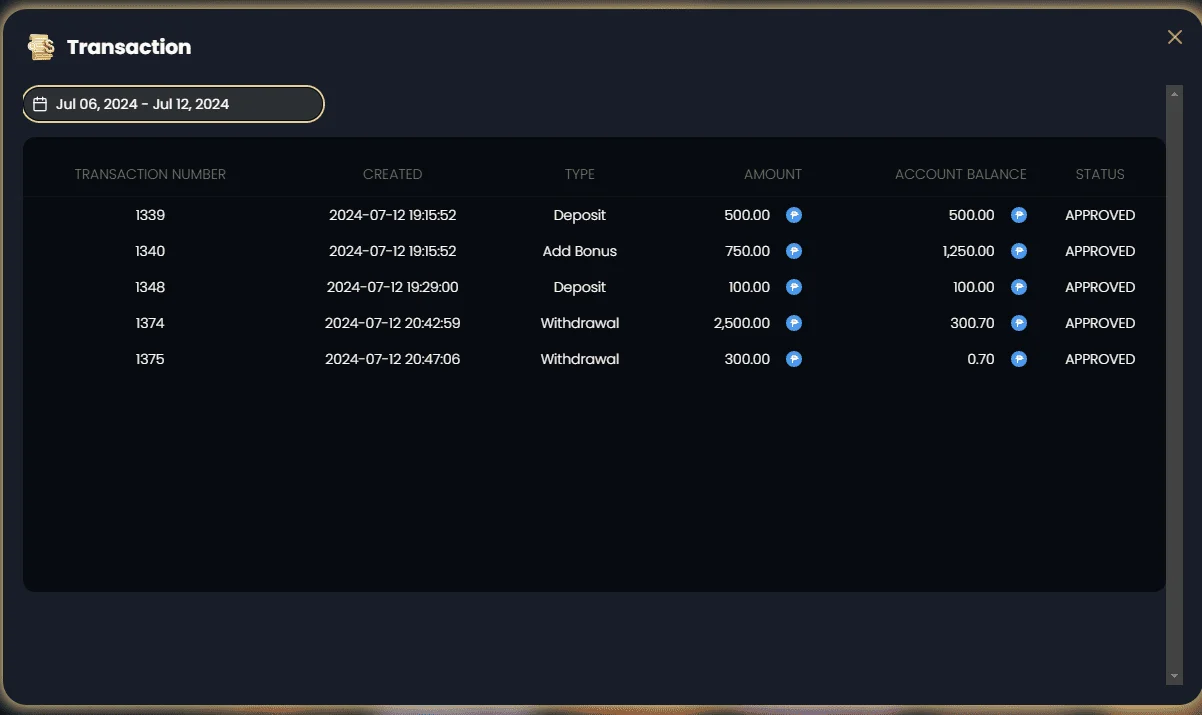Click the account balance 0.70
The height and width of the screenshot is (715, 1202).
coord(981,359)
